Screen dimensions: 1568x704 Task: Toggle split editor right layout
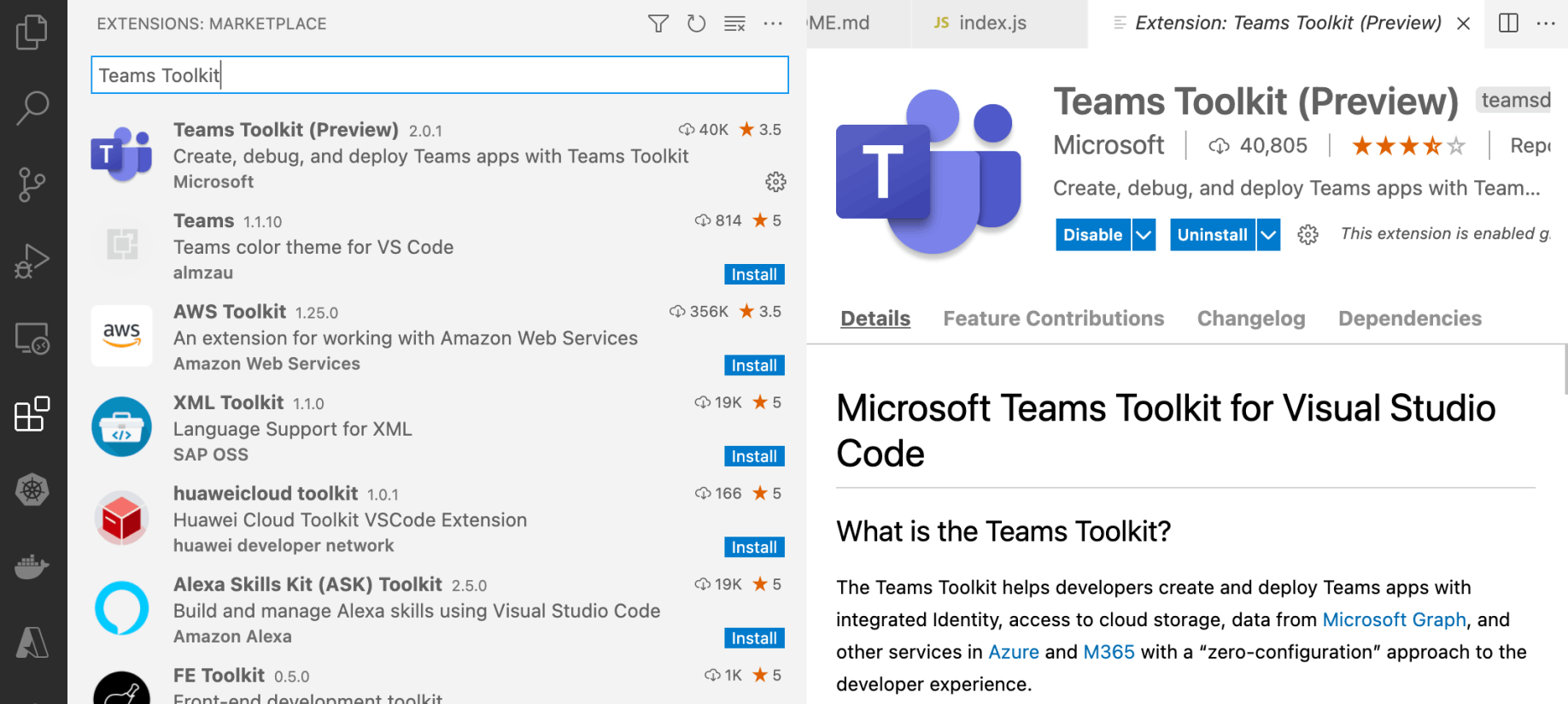pyautogui.click(x=1508, y=23)
